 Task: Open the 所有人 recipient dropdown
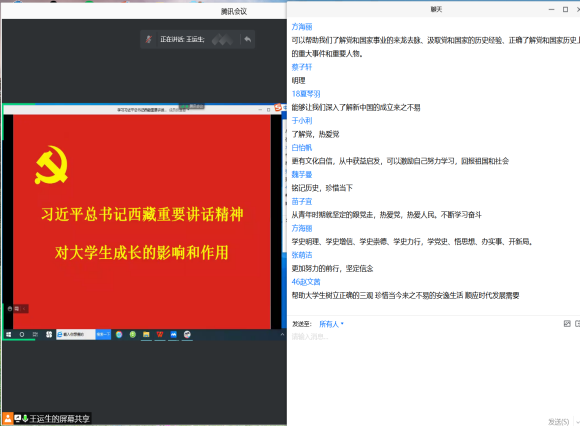coord(331,324)
